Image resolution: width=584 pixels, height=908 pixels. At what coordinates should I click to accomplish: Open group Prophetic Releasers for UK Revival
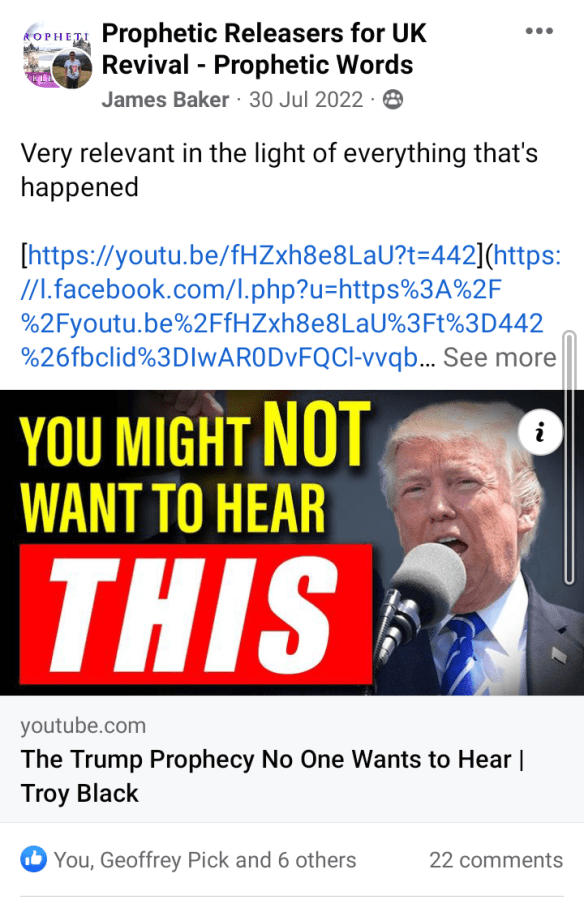(264, 49)
